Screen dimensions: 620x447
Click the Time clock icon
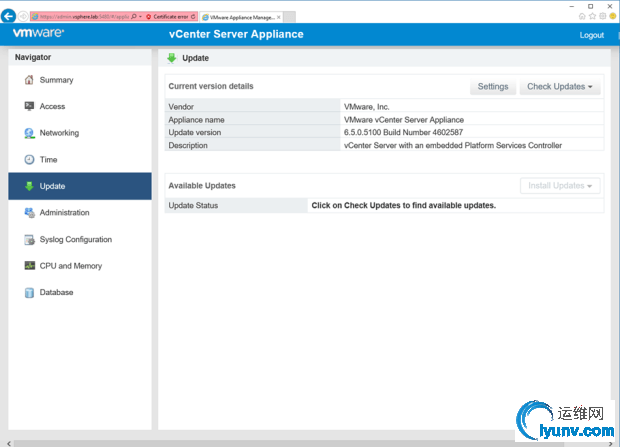tap(29, 159)
